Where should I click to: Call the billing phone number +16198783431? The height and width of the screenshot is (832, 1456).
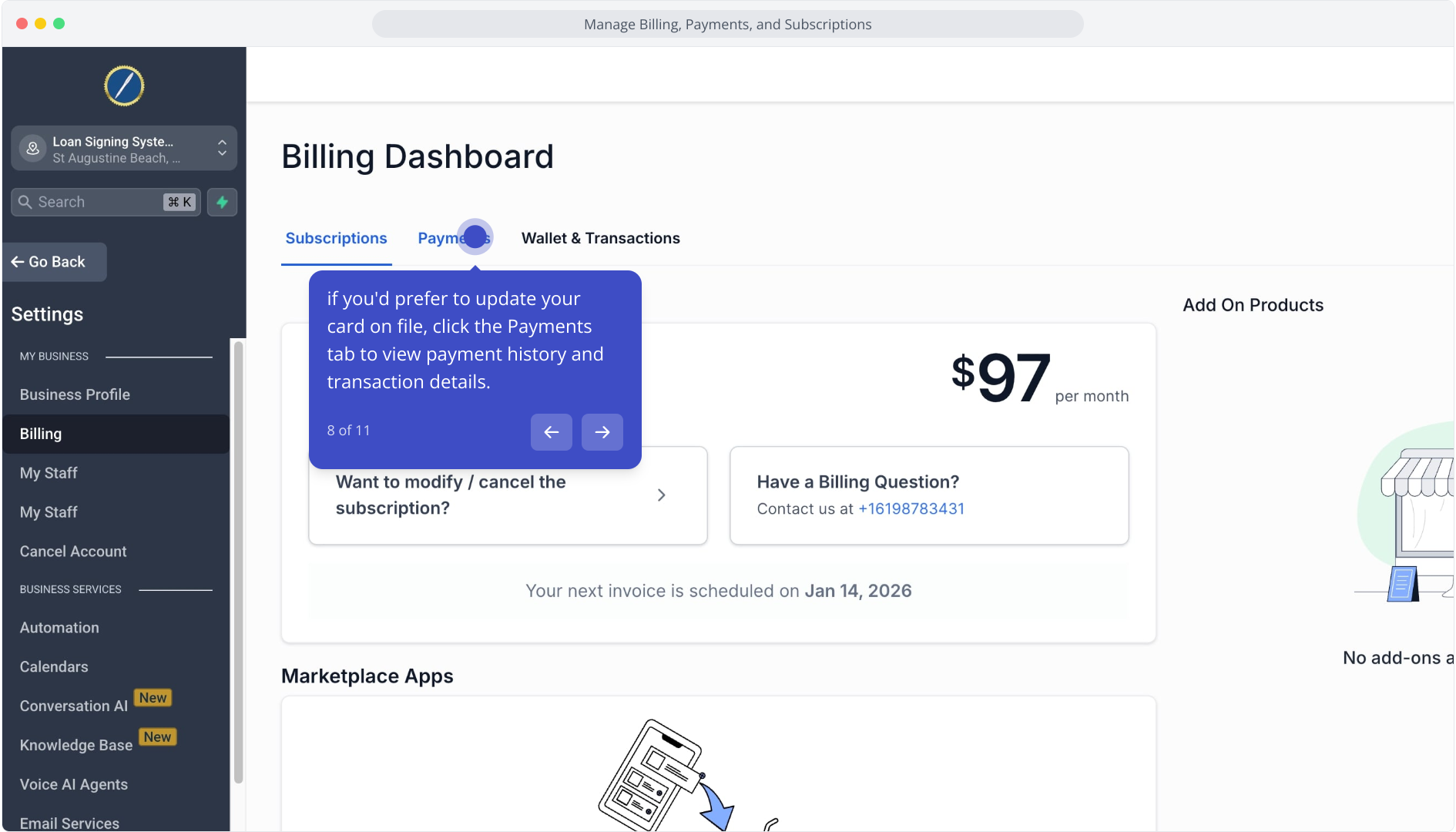point(911,508)
